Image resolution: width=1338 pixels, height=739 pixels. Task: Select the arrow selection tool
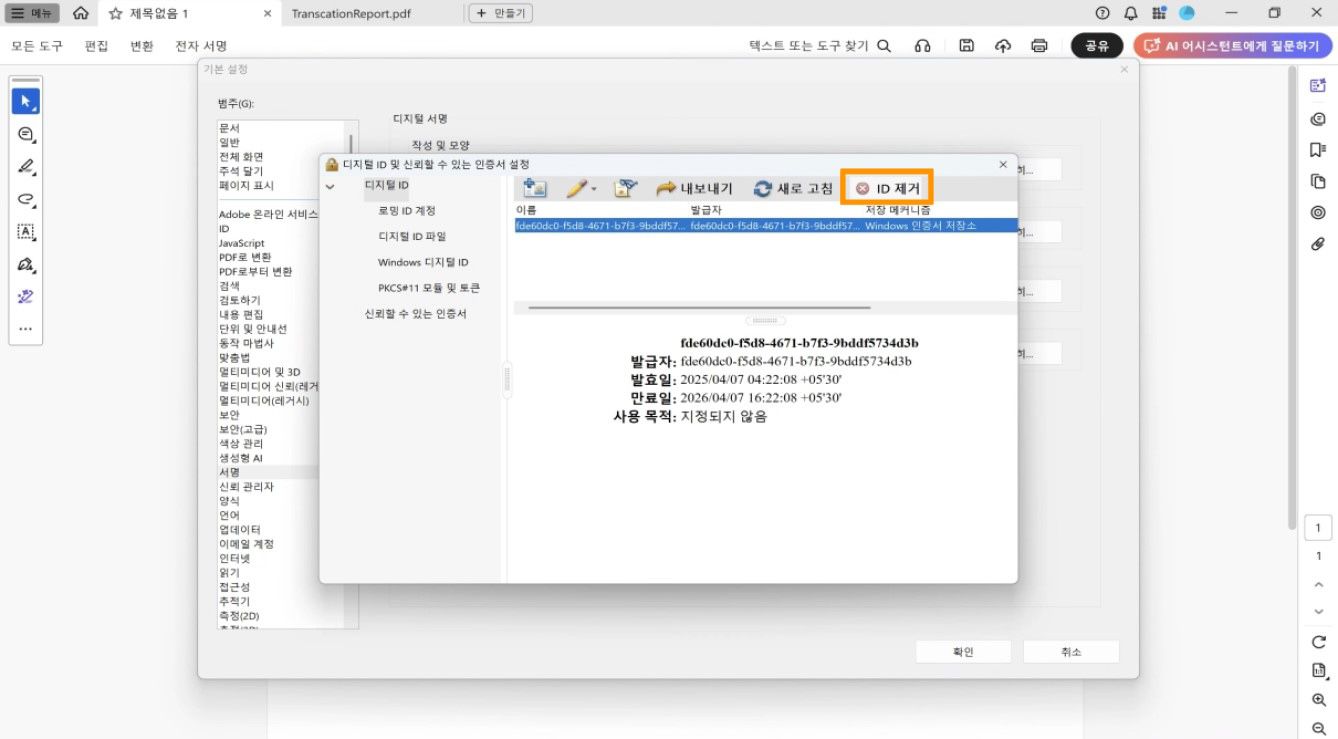[26, 99]
